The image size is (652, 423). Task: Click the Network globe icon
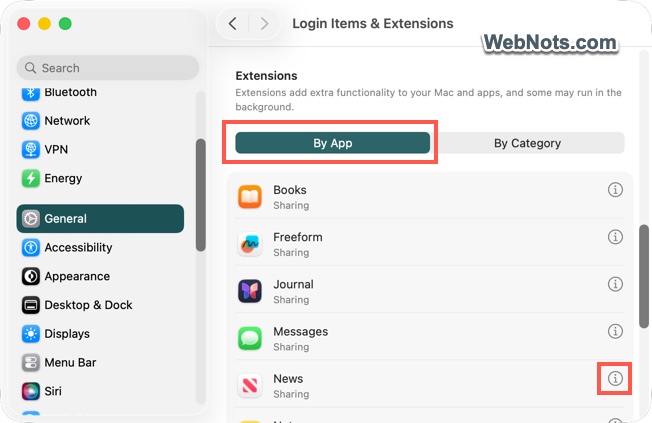click(x=30, y=121)
